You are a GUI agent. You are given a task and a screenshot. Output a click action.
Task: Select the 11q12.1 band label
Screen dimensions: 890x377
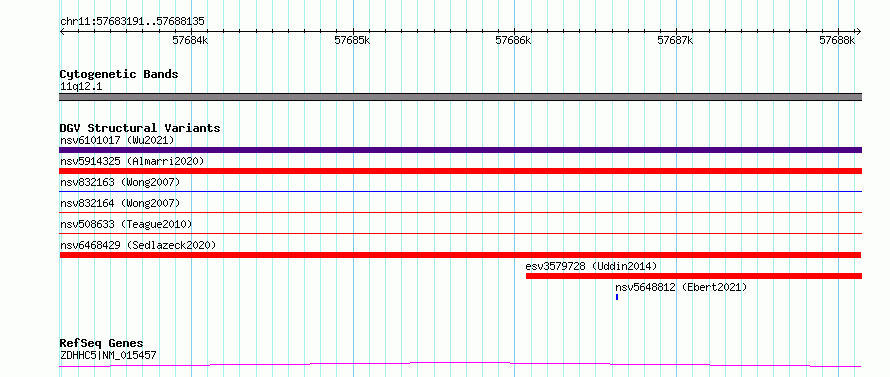point(81,87)
